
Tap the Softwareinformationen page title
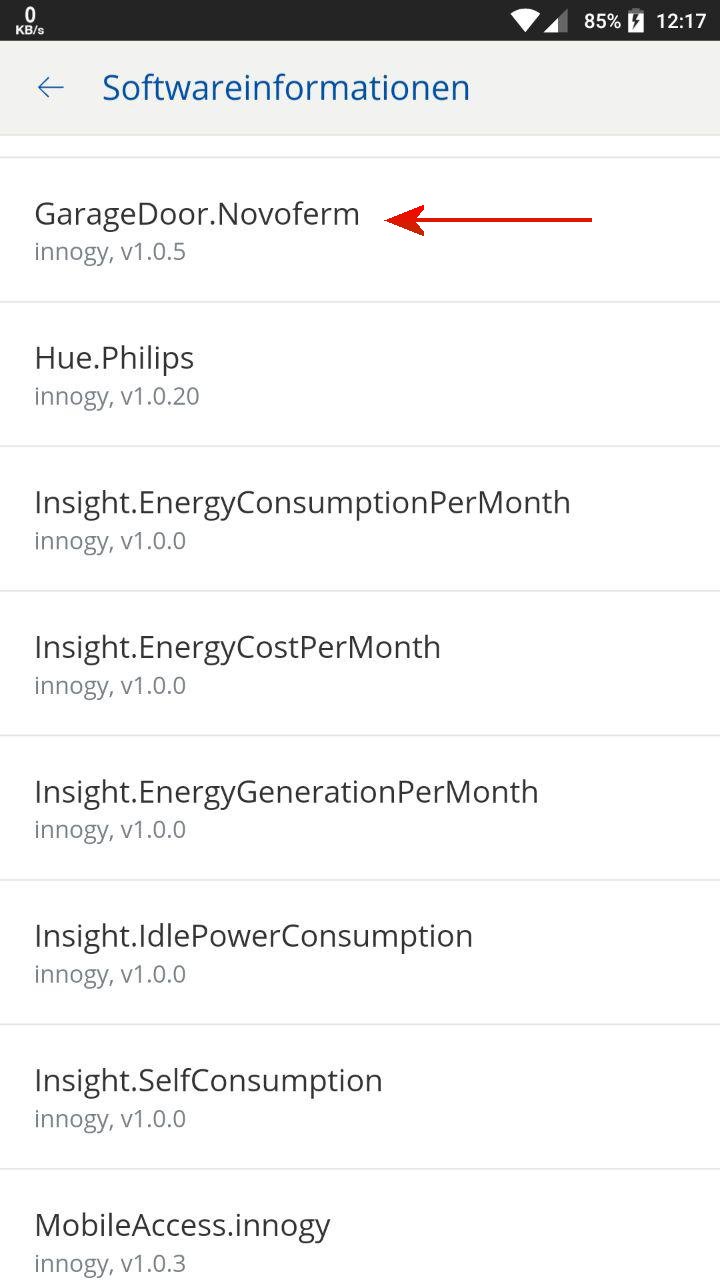coord(286,88)
